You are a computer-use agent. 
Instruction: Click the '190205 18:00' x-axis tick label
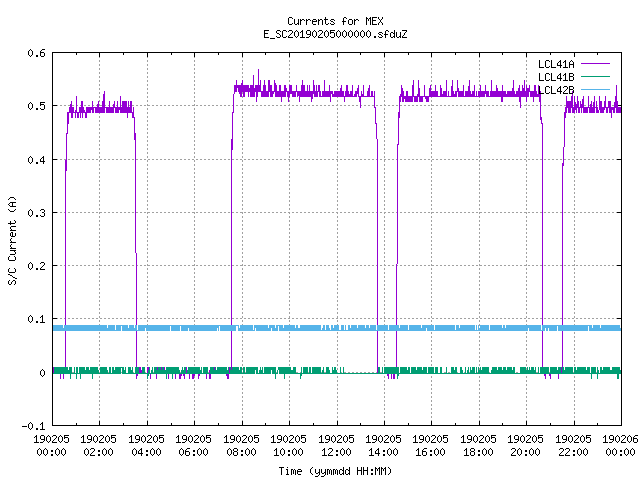pos(478,446)
